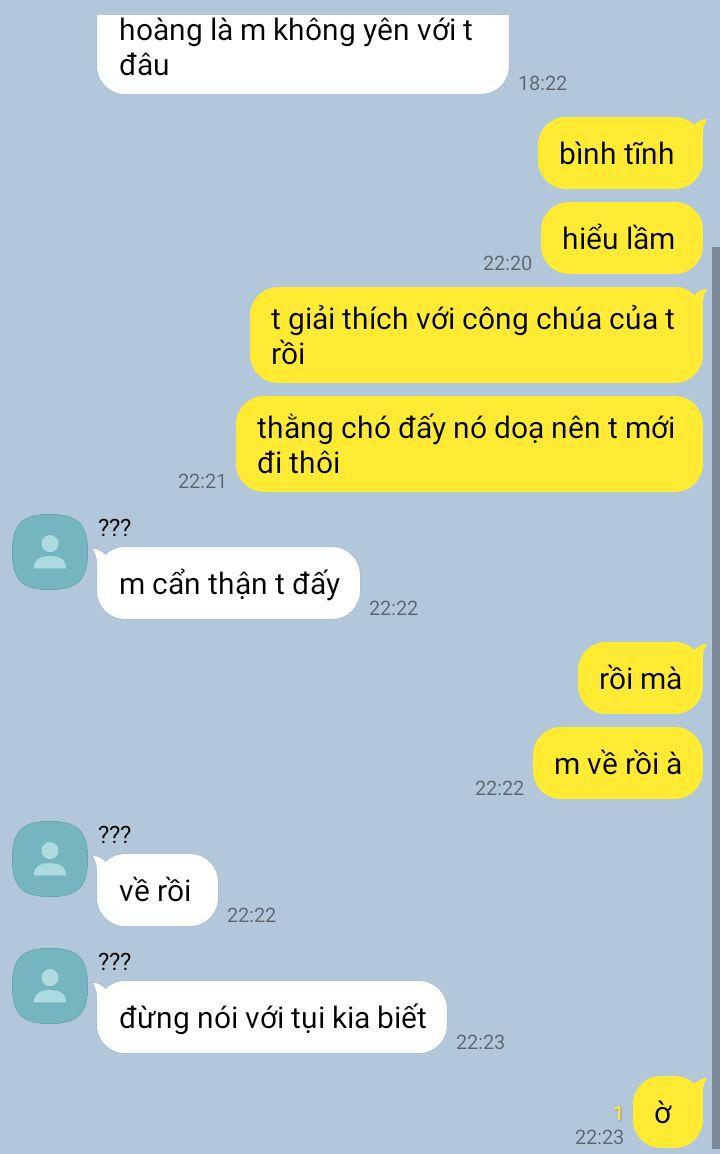Viewport: 720px width, 1154px height.
Task: Click the chat scrollbar on the right edge
Action: [x=716, y=699]
